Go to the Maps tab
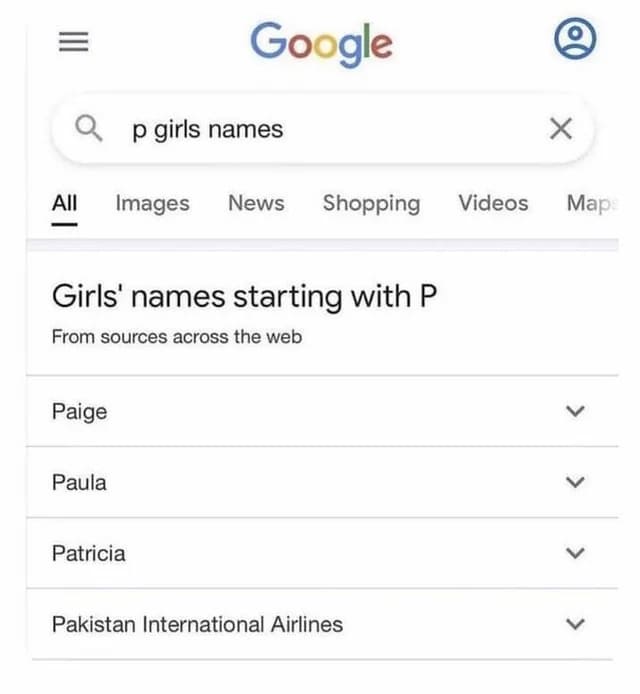Image resolution: width=640 pixels, height=694 pixels. [x=592, y=204]
